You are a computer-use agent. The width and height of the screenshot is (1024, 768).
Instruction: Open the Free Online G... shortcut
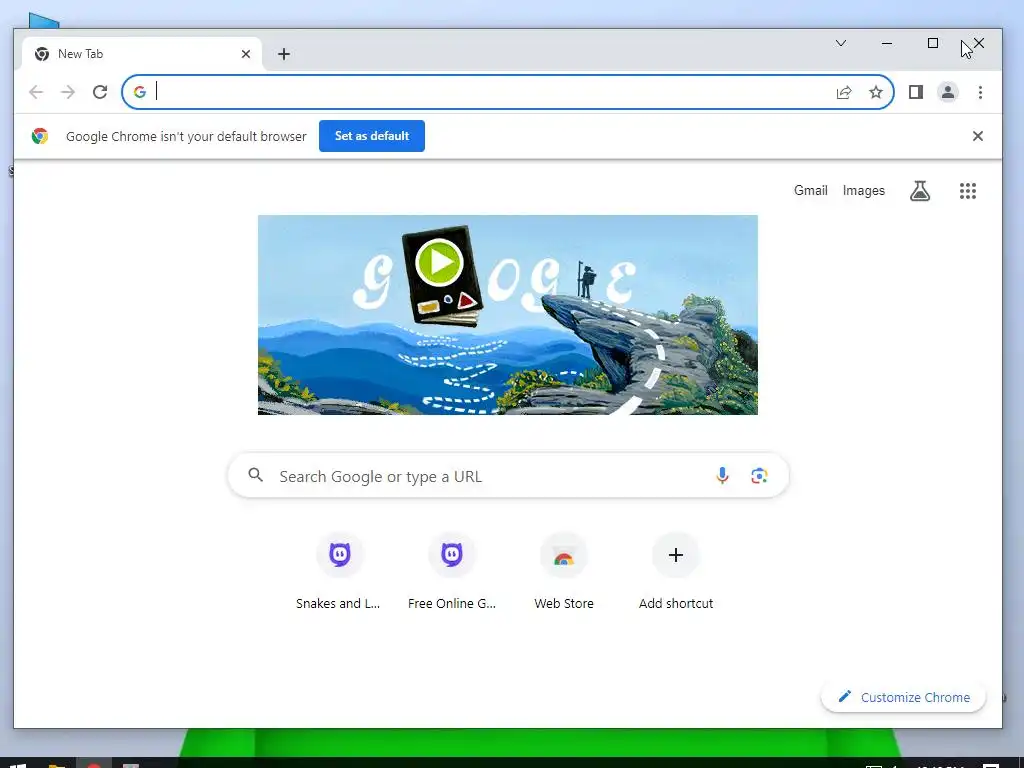click(x=451, y=572)
